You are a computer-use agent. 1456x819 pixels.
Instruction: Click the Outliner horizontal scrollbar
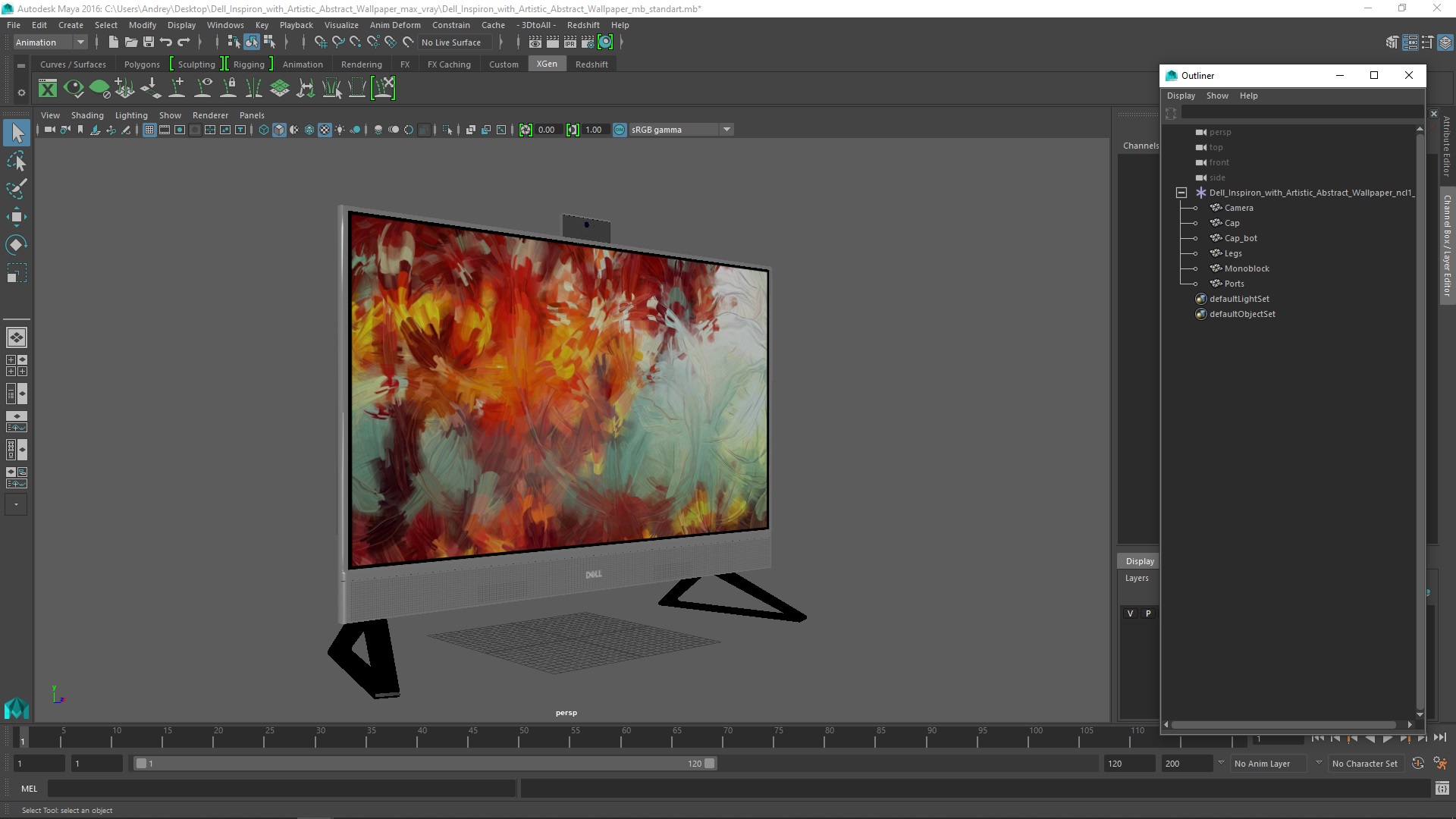click(1284, 724)
